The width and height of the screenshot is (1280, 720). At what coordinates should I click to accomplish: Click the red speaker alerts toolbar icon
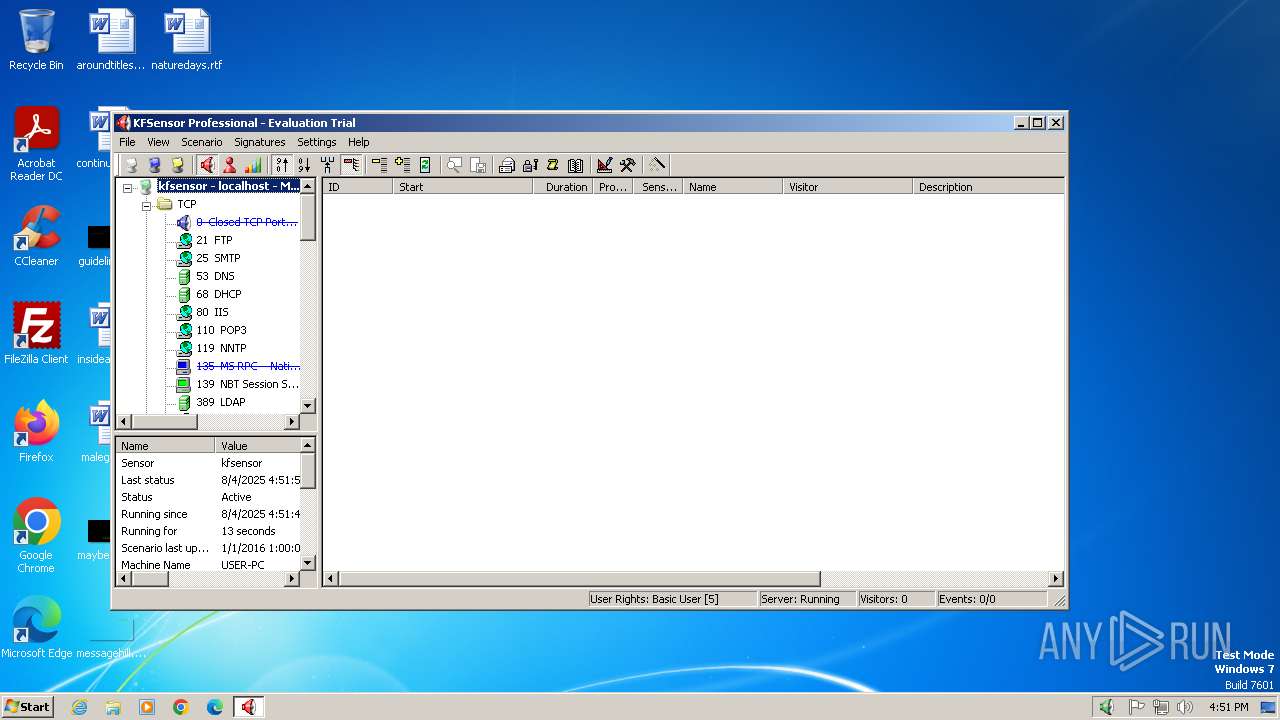click(x=207, y=165)
